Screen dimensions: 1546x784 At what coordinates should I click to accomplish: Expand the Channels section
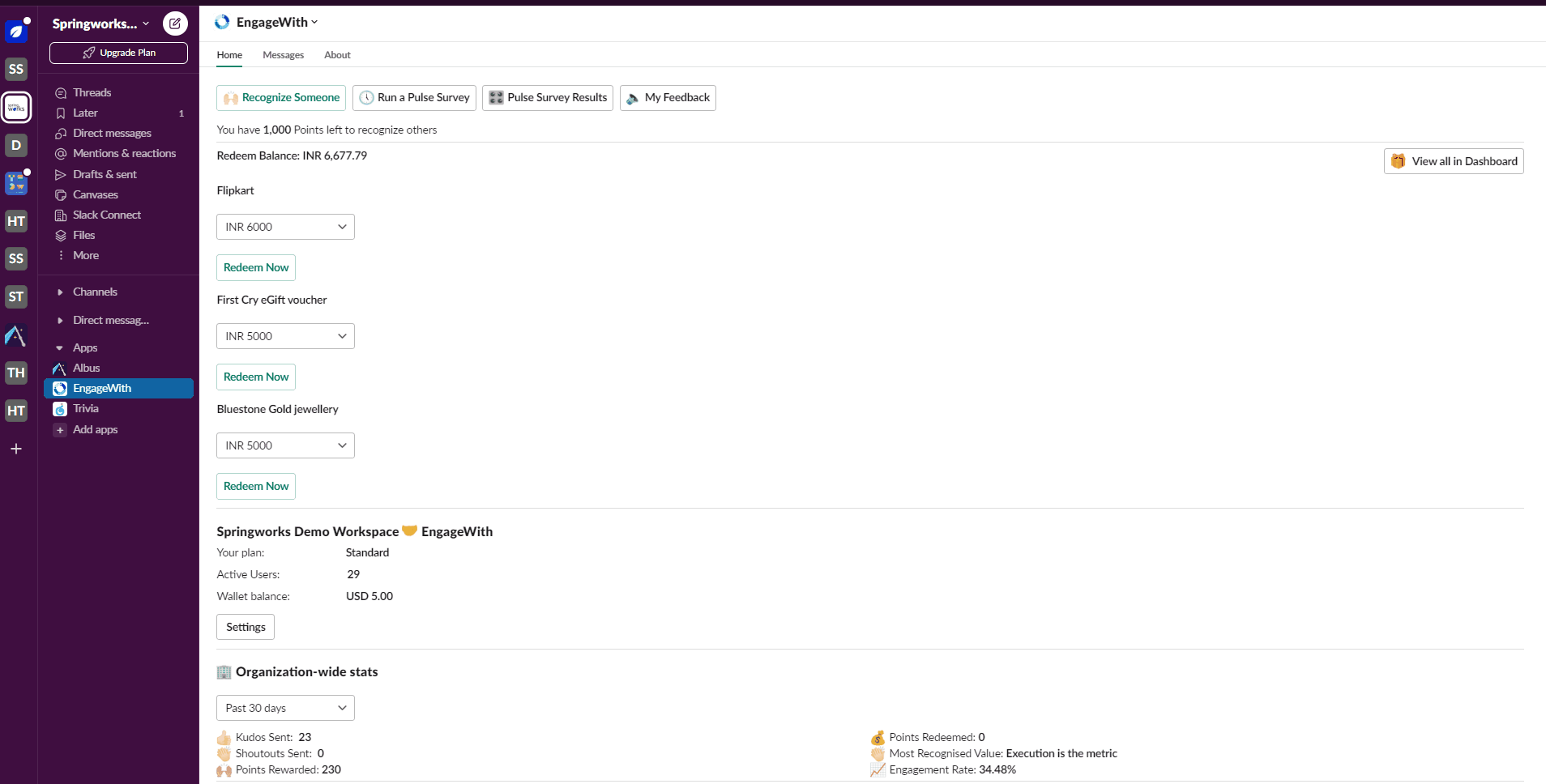tap(60, 292)
